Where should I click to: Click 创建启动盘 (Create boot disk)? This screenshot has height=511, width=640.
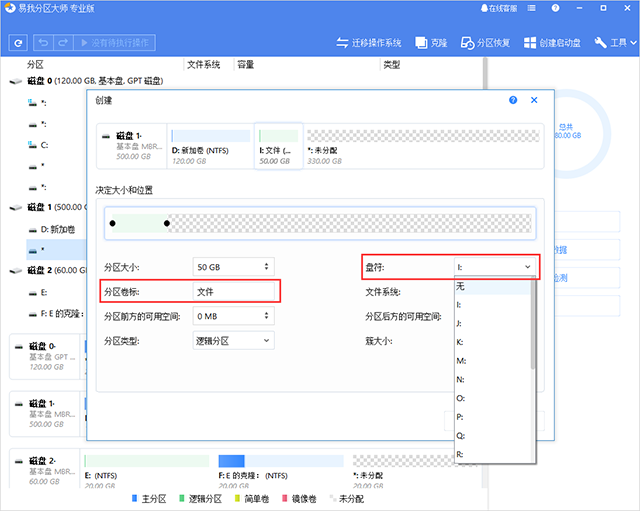(554, 43)
